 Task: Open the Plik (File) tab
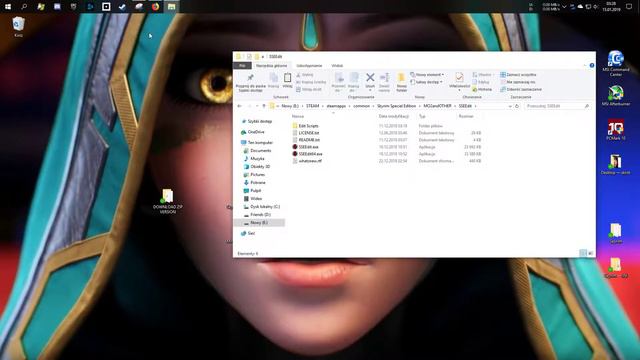click(x=242, y=66)
